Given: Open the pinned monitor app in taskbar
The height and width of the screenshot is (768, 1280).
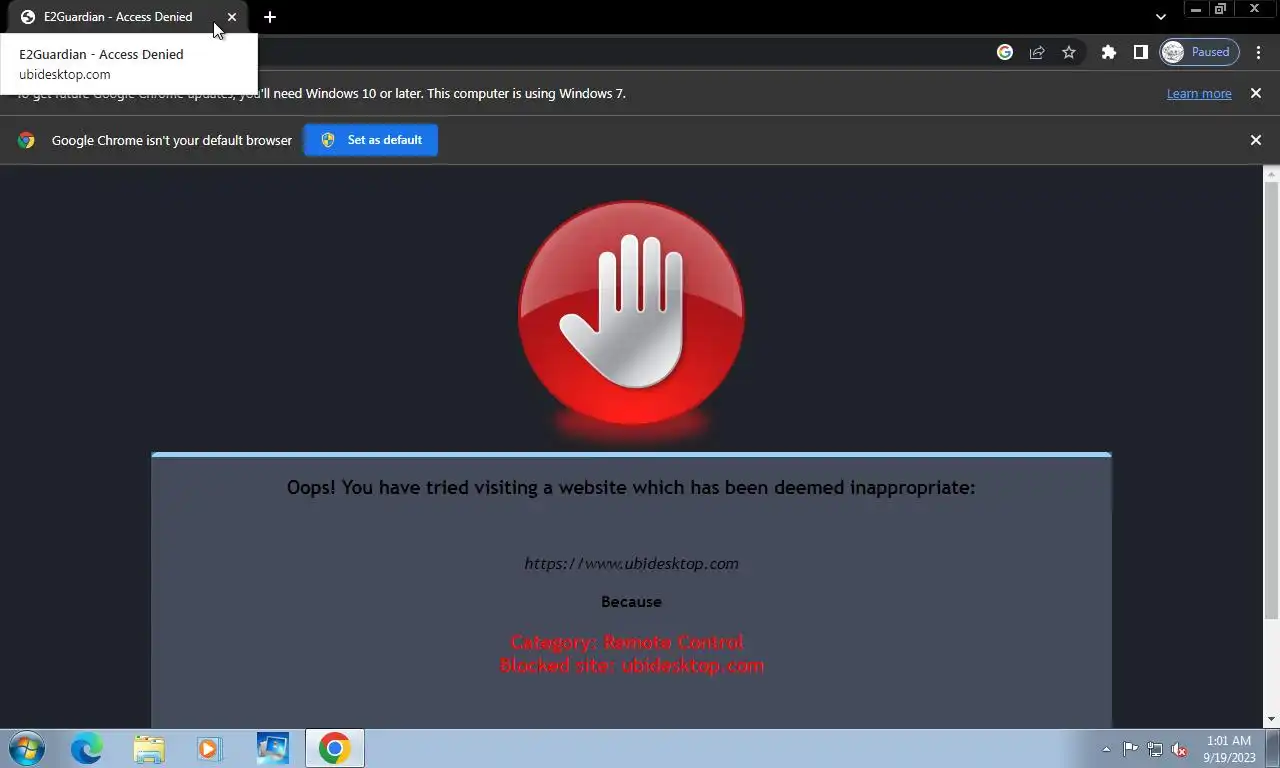Looking at the screenshot, I should tap(272, 748).
